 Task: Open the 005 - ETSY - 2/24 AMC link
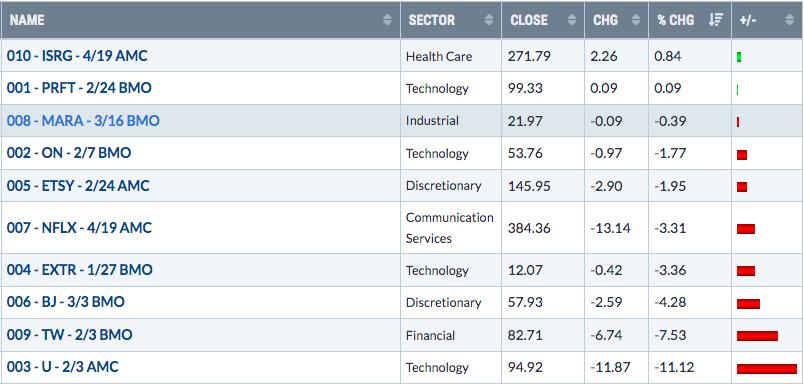pos(78,186)
